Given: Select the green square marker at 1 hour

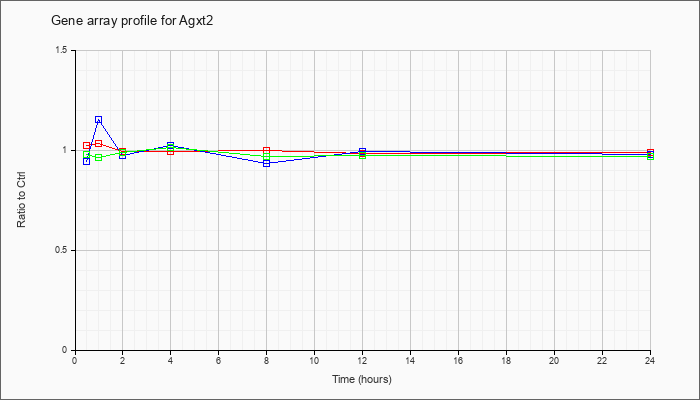Looking at the screenshot, I should pyautogui.click(x=98, y=157).
